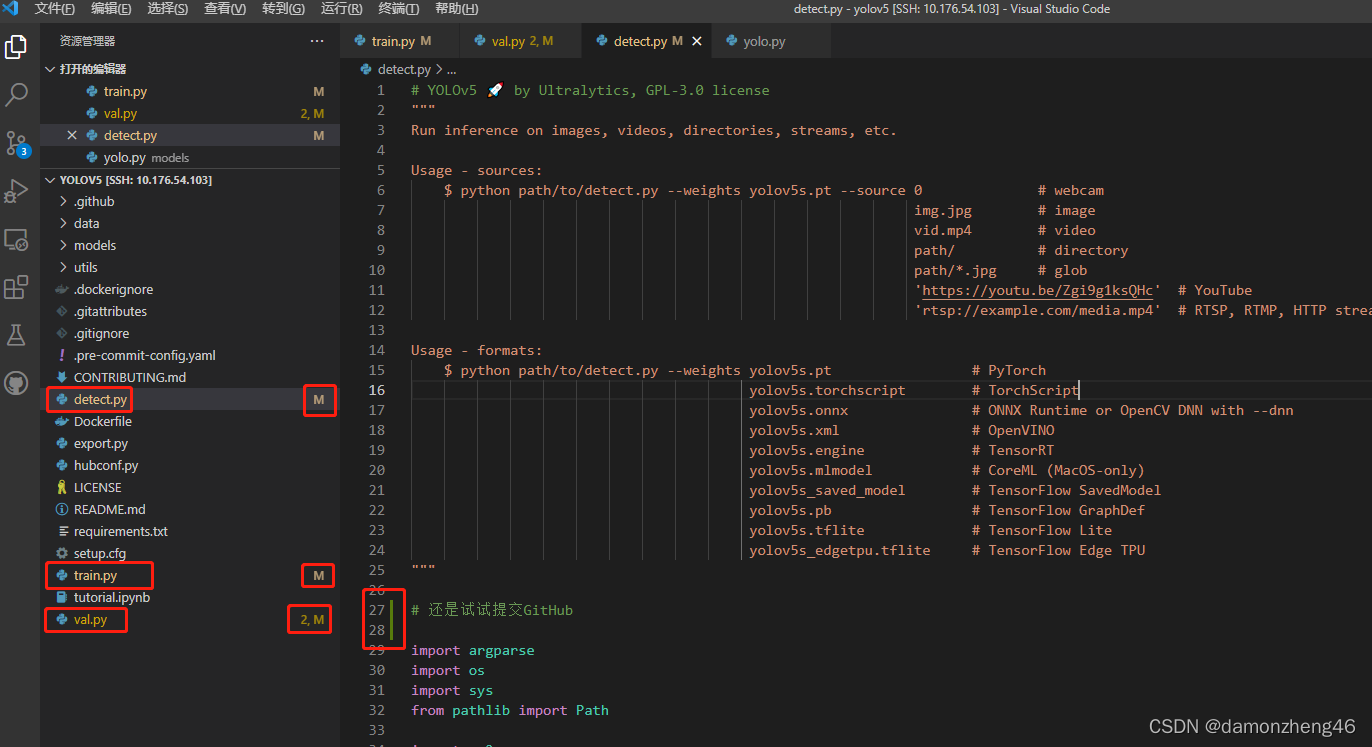Viewport: 1372px width, 747px height.
Task: Open the 终端(T) menu
Action: [399, 9]
